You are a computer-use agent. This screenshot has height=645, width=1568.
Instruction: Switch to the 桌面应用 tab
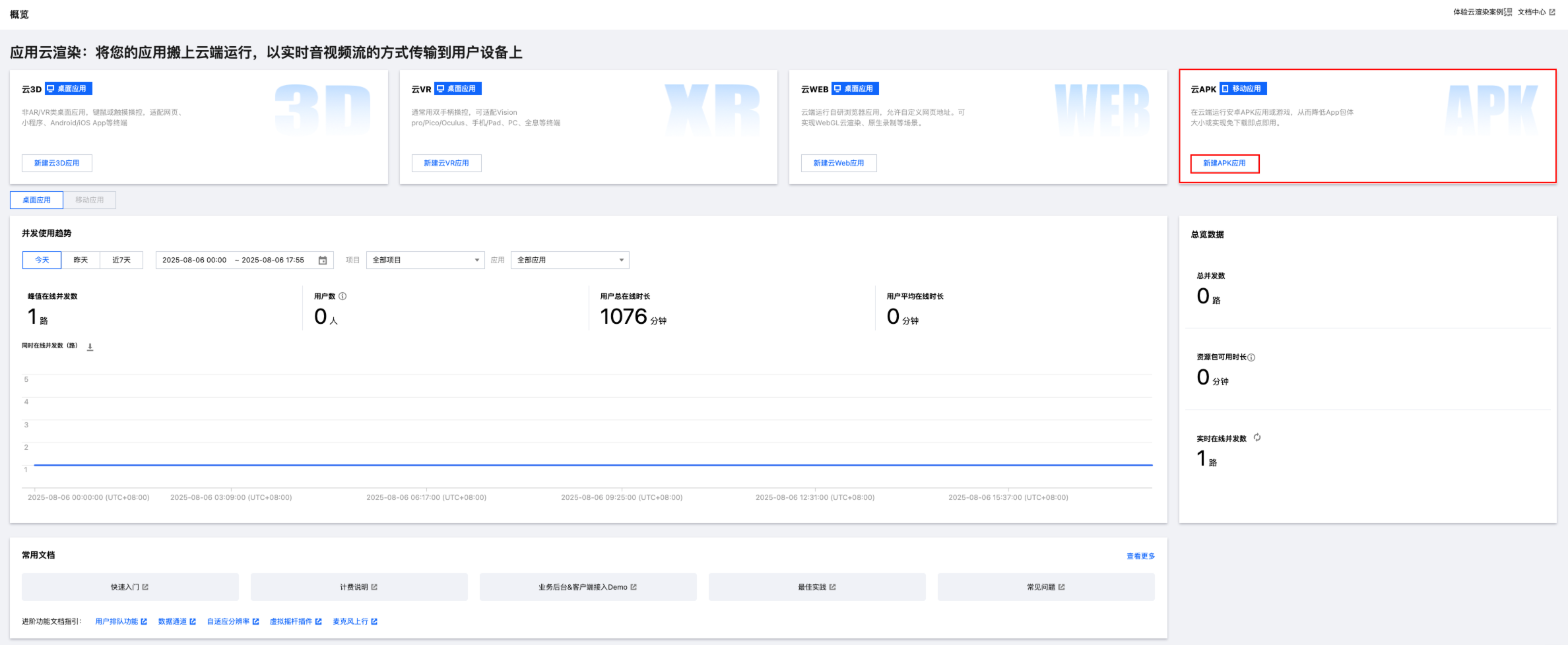click(36, 200)
